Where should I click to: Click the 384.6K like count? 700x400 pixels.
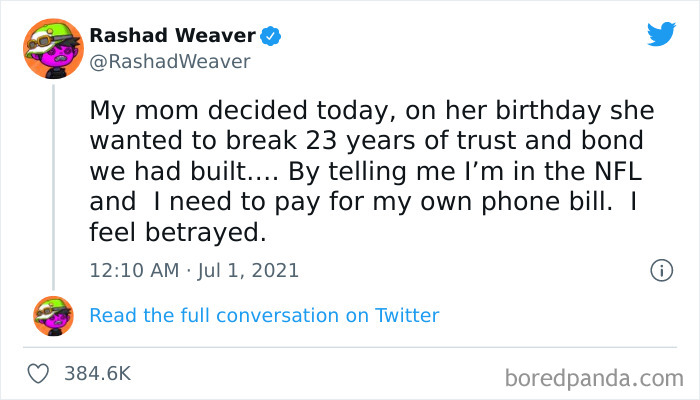coord(97,374)
